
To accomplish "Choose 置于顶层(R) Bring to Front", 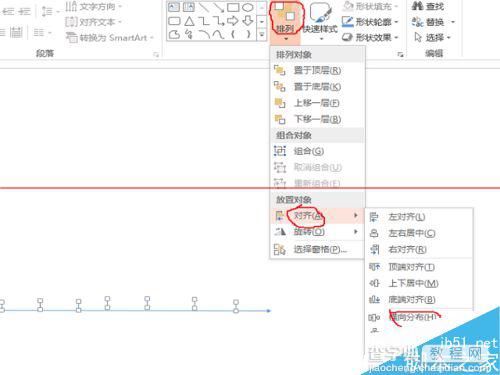I will tap(317, 70).
